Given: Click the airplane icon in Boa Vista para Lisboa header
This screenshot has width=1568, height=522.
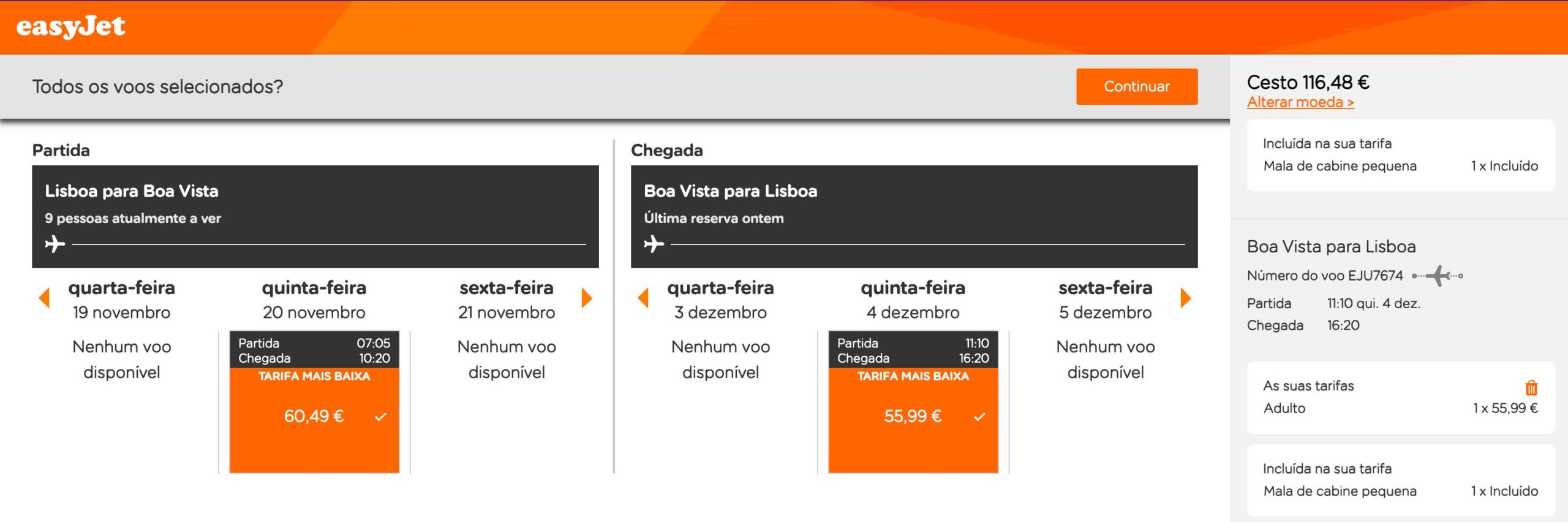Looking at the screenshot, I should 654,244.
